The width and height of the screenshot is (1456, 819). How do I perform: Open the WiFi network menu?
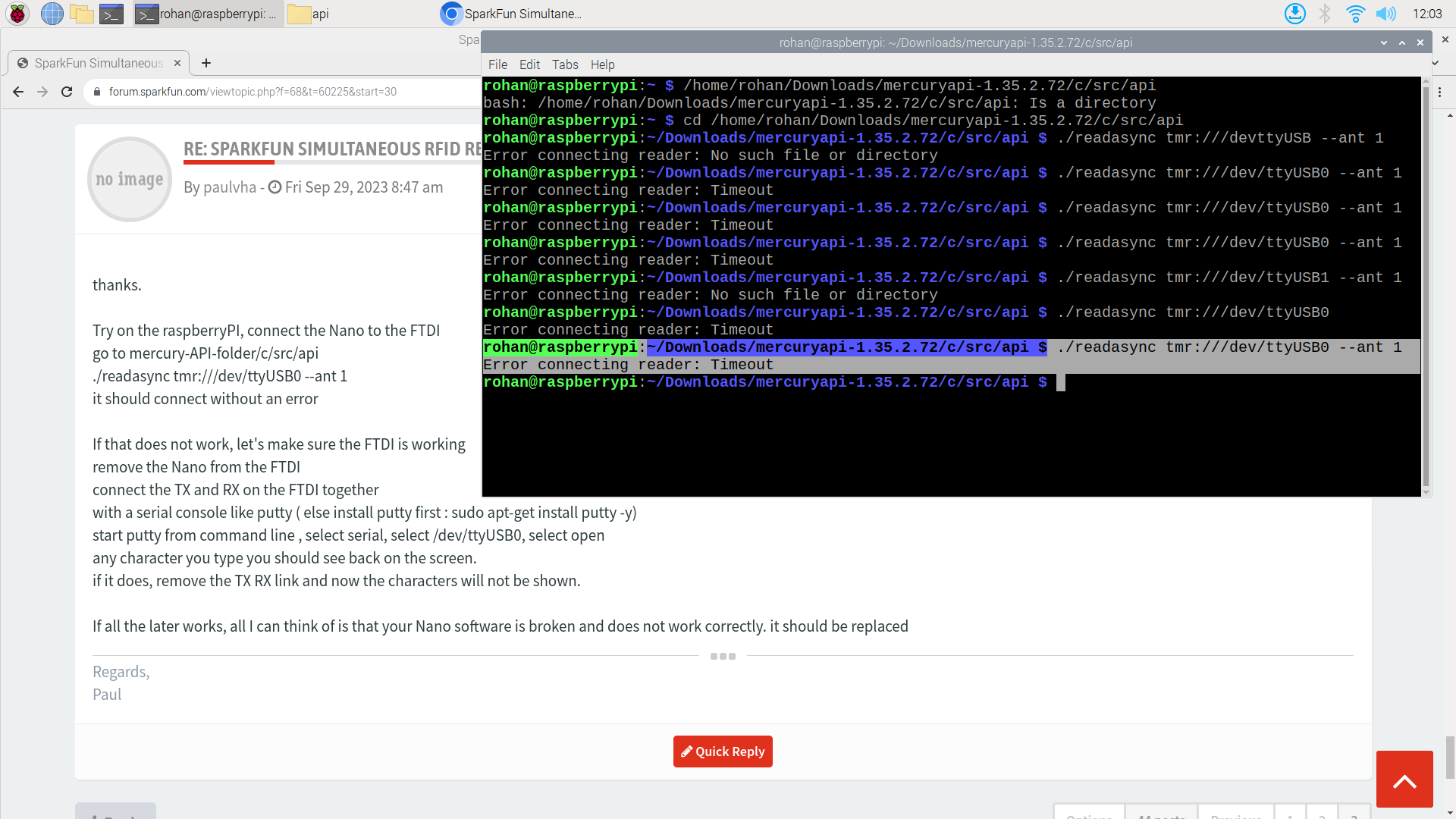click(1354, 14)
